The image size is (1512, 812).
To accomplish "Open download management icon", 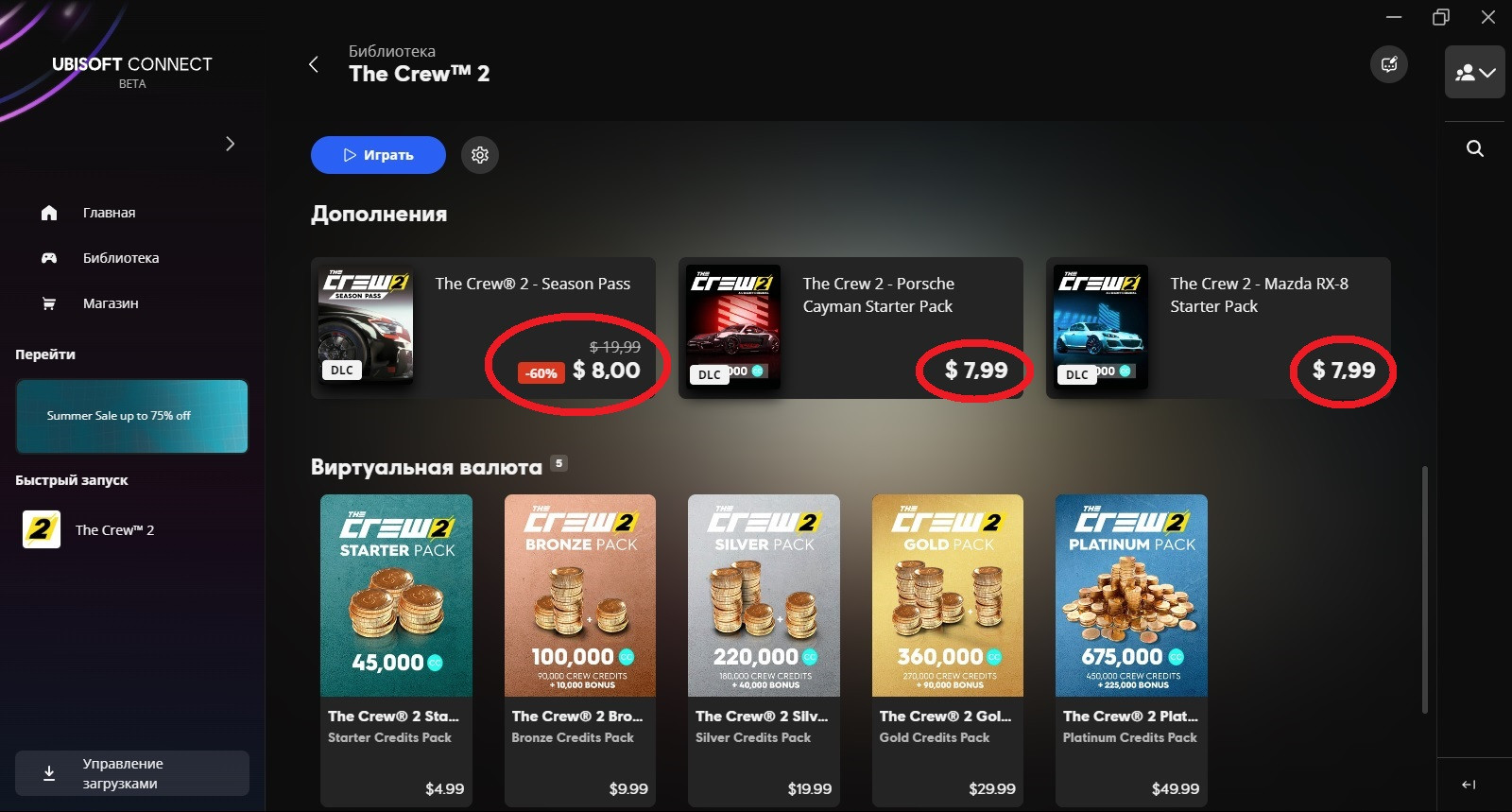I will [49, 773].
